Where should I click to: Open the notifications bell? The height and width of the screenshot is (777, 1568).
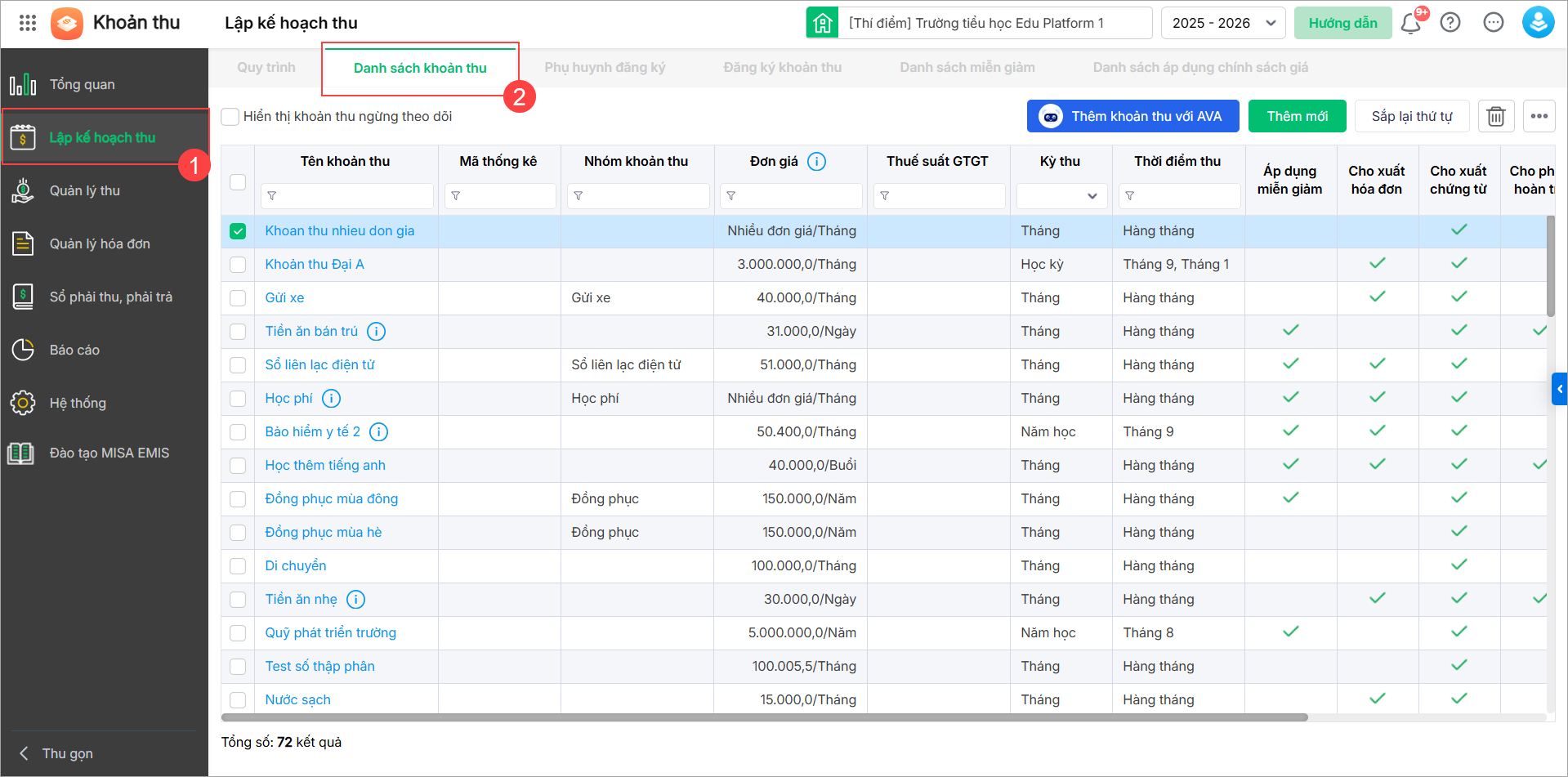[1410, 23]
